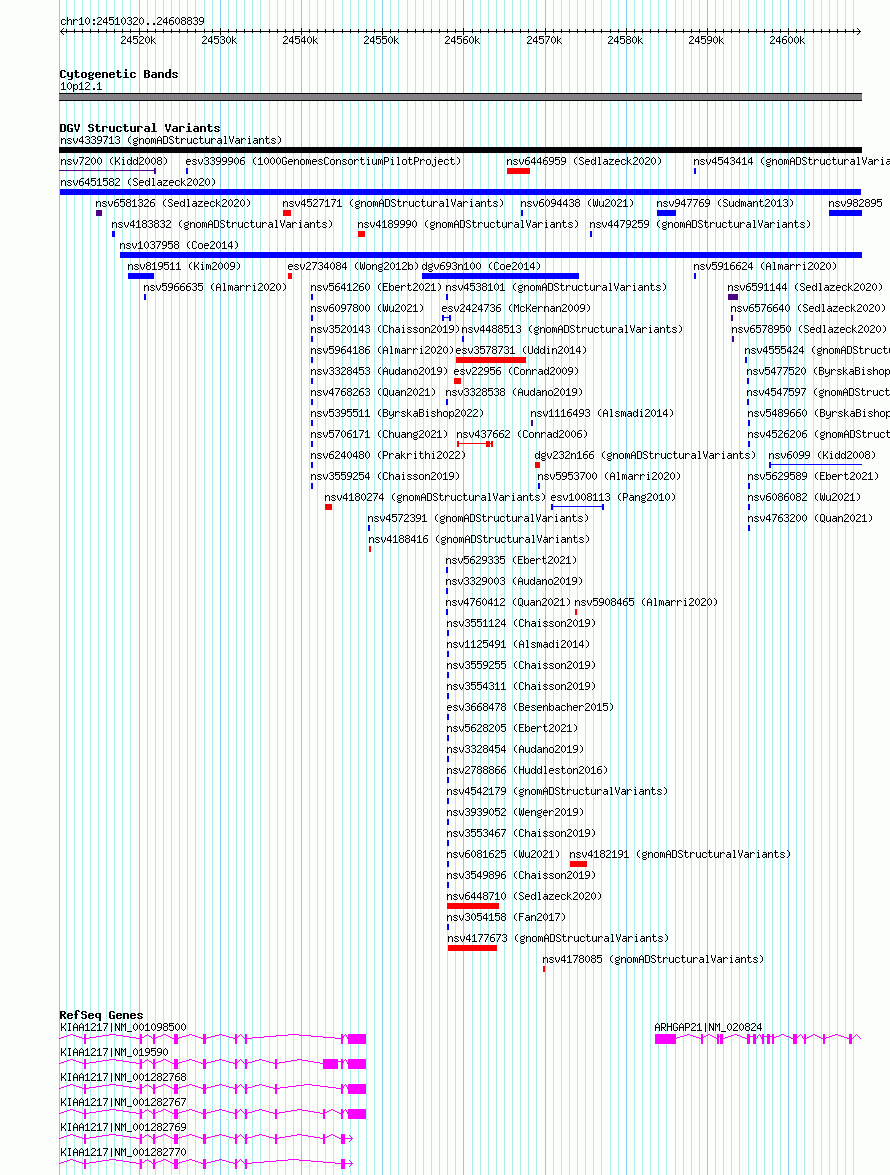
Task: Click nsv5629335 (Ebert2021) label
Action: [x=511, y=560]
